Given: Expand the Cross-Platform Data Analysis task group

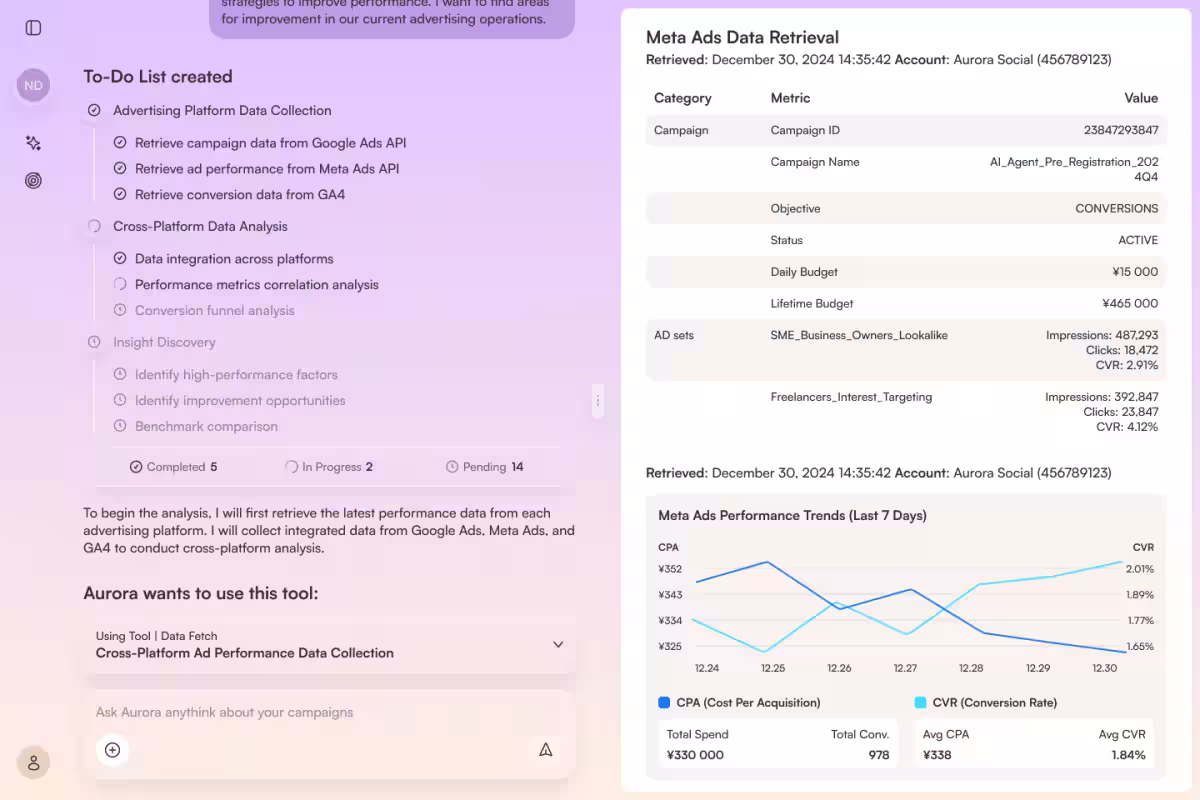Looking at the screenshot, I should (199, 227).
